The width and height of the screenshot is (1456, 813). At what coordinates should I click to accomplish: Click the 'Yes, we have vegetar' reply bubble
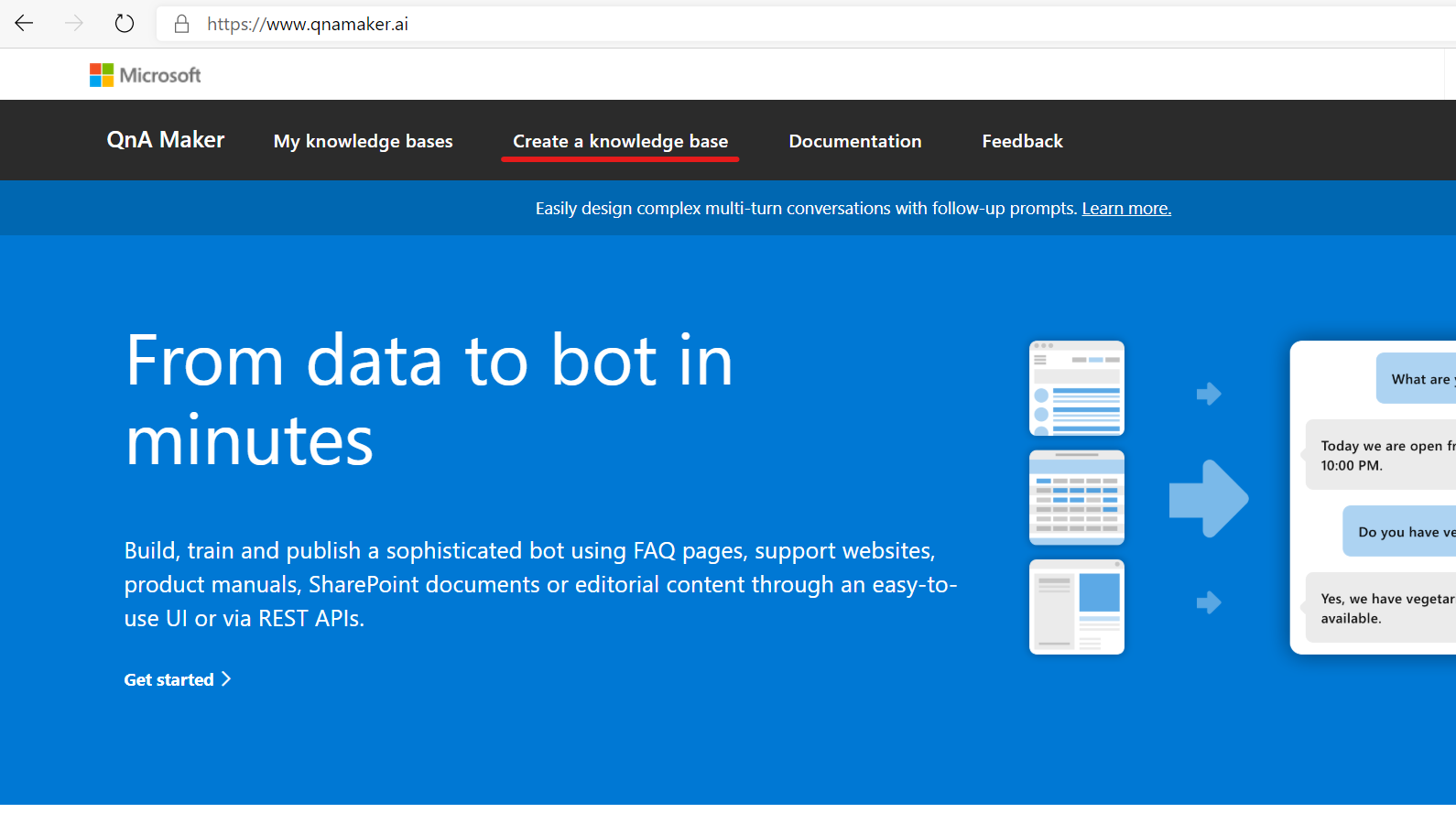point(1381,608)
